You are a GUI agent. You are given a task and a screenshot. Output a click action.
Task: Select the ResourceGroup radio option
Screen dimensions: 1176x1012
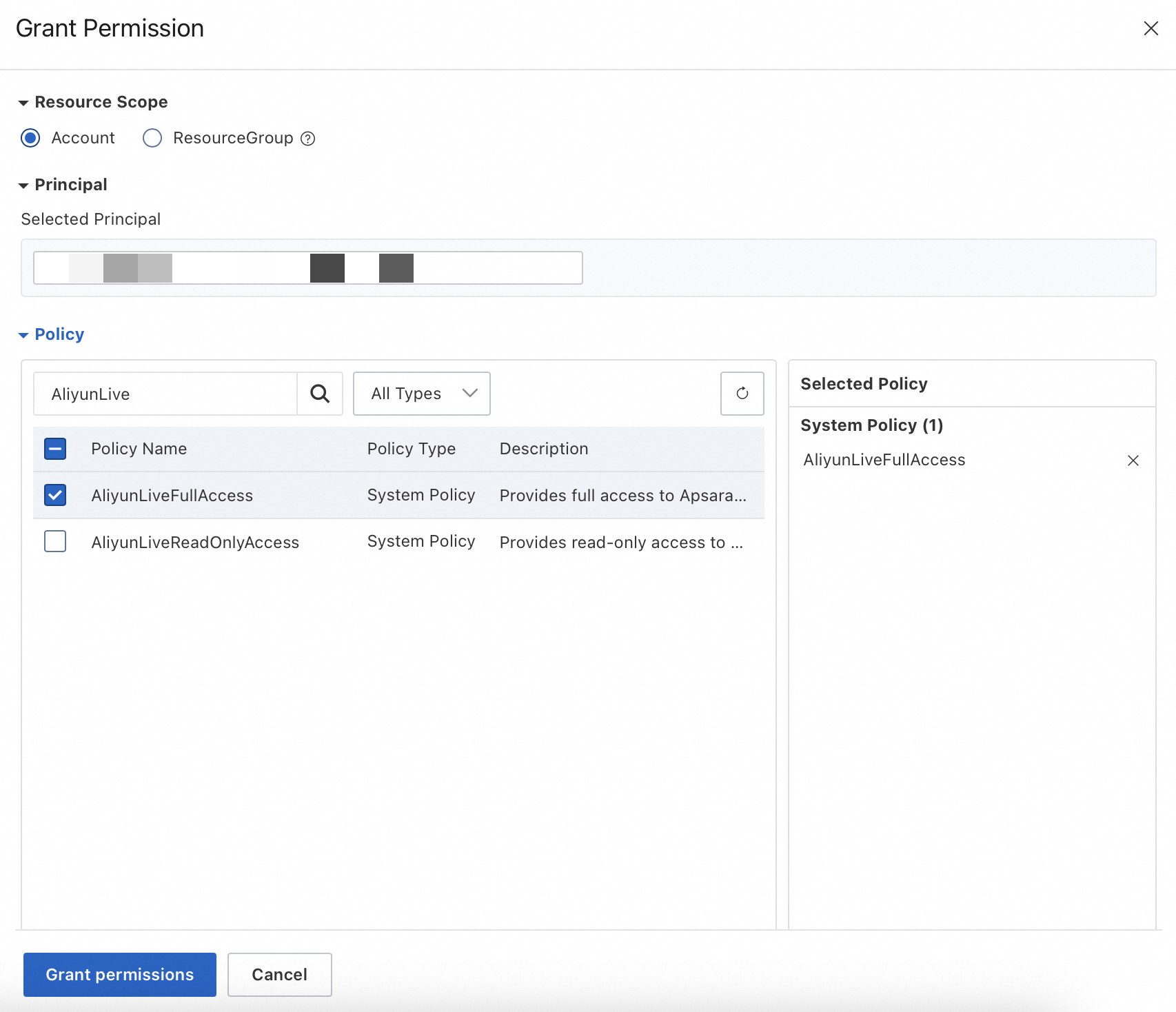(152, 138)
